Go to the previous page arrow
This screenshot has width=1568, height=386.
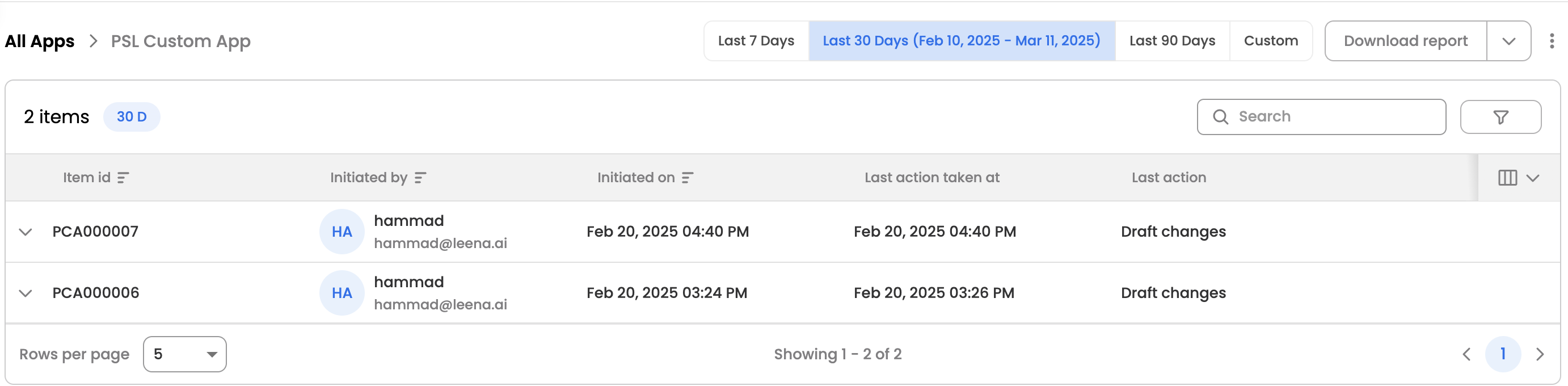(1466, 354)
